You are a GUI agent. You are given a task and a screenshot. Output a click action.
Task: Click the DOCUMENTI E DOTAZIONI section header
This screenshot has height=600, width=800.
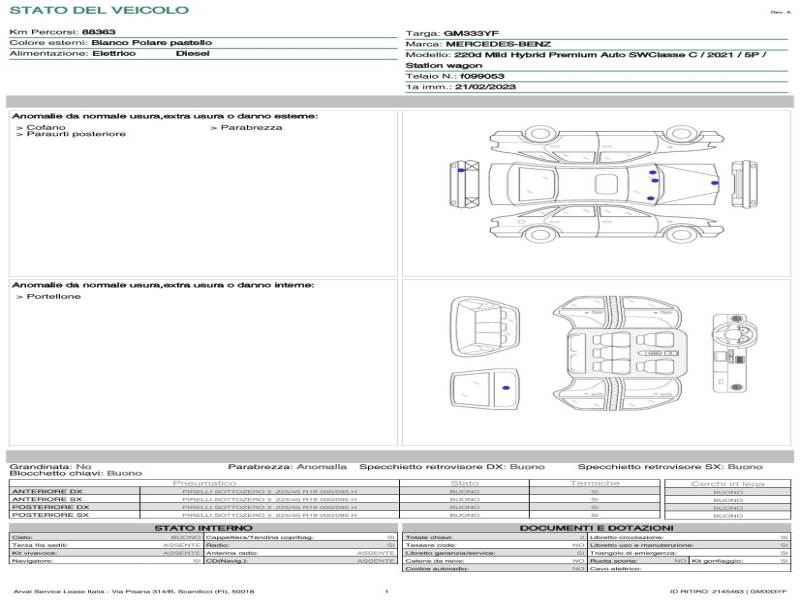(595, 527)
